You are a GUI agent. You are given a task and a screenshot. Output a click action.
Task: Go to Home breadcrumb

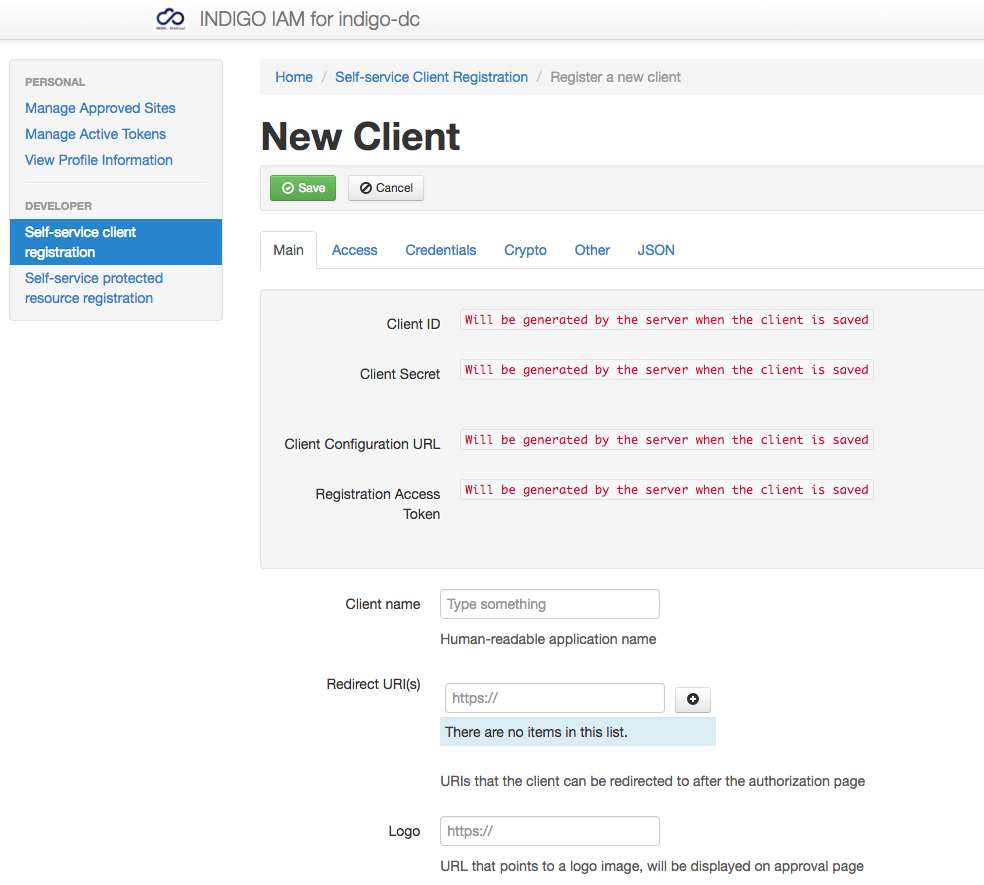point(294,77)
